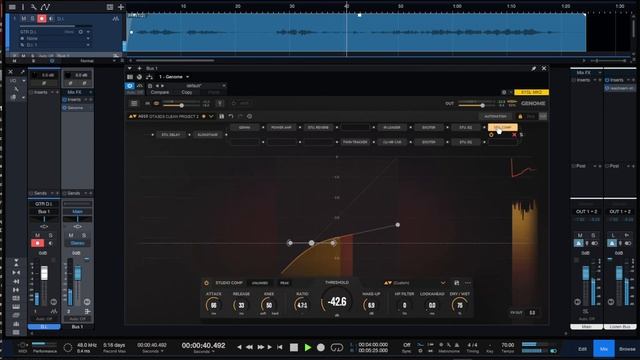The image size is (640, 360).
Task: Open the Seconds timebase dropdown
Action: pos(203,351)
